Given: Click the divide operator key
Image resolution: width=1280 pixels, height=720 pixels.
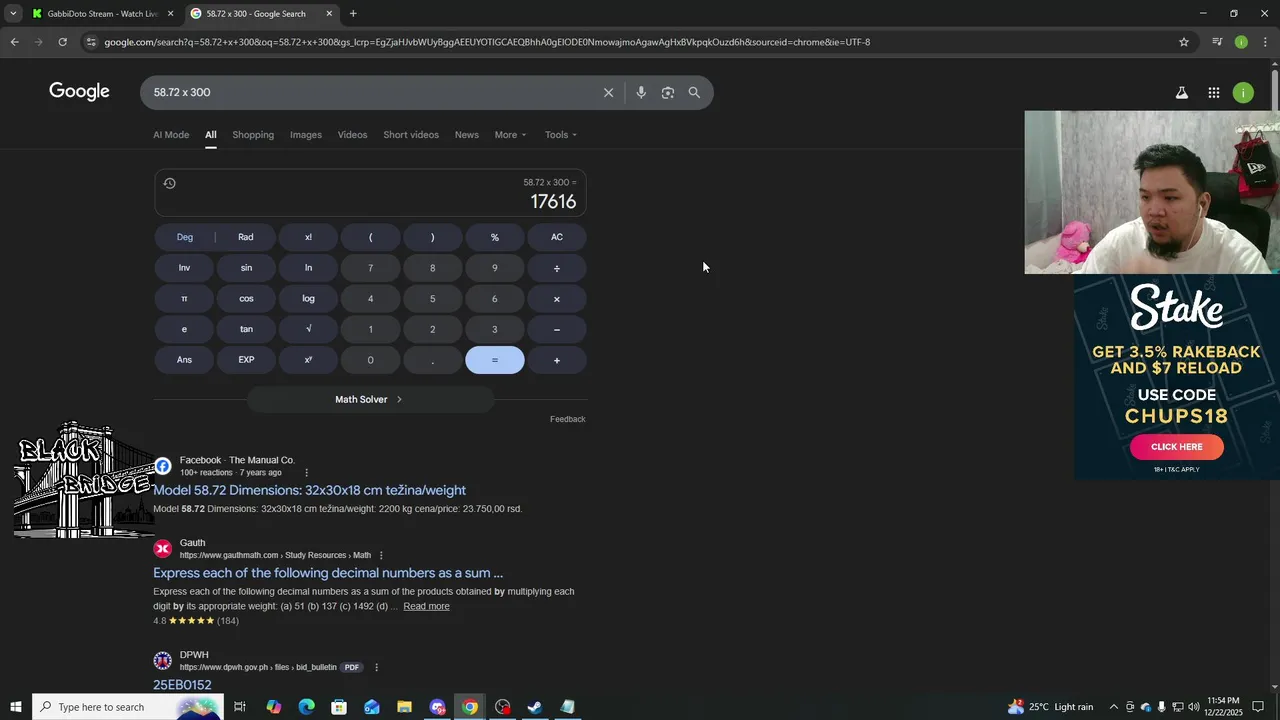Looking at the screenshot, I should (557, 268).
